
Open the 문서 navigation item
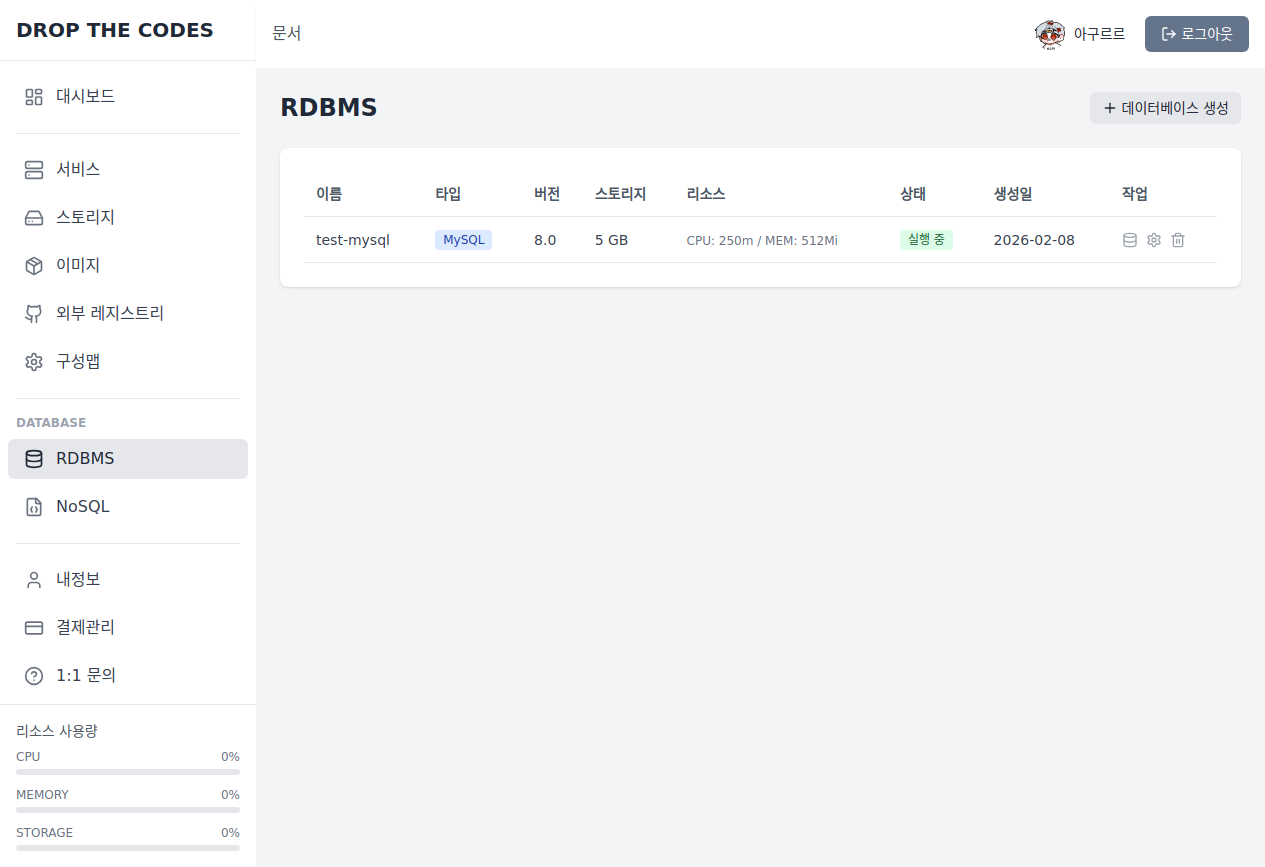point(287,33)
